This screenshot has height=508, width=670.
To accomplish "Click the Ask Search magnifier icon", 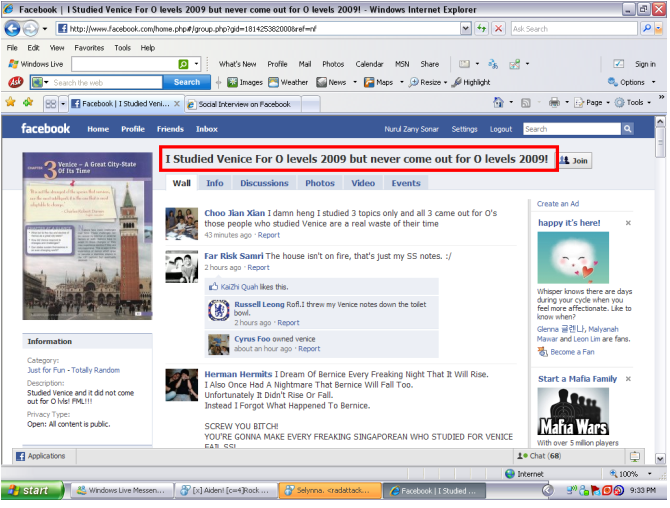I will [x=647, y=29].
